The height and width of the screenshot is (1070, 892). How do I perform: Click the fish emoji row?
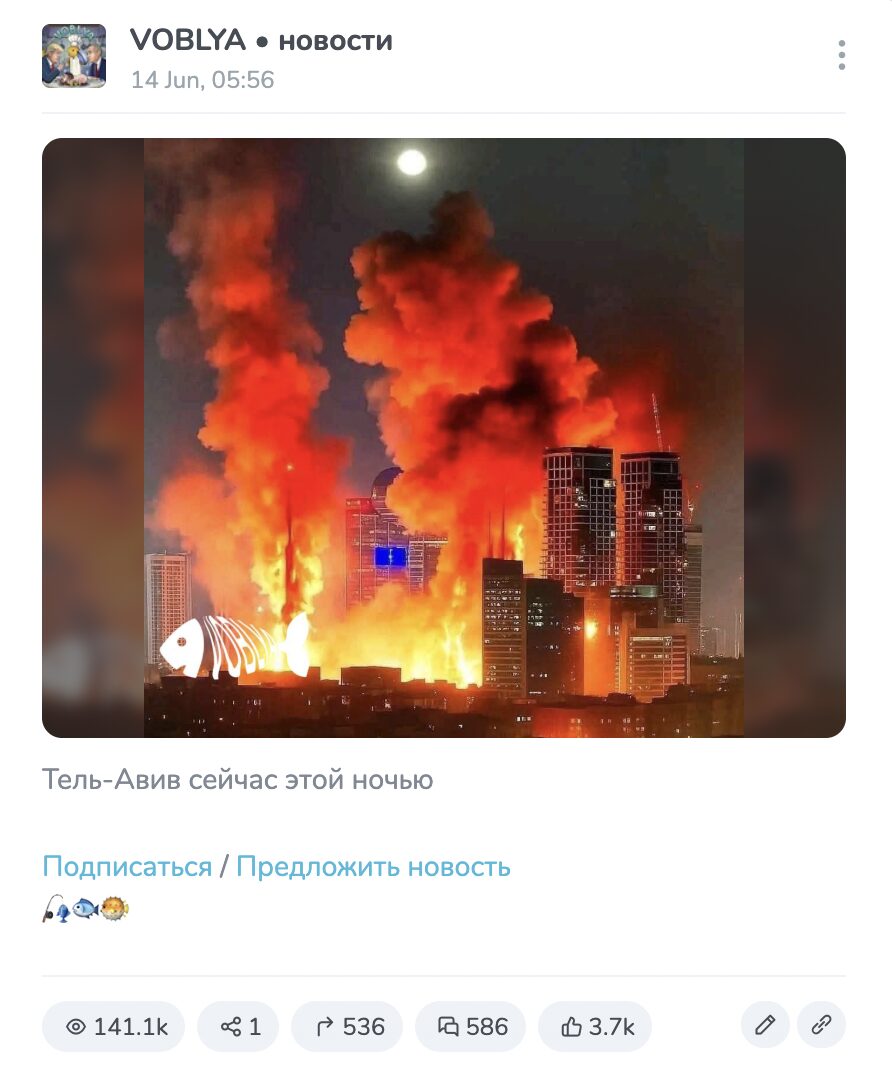86,909
